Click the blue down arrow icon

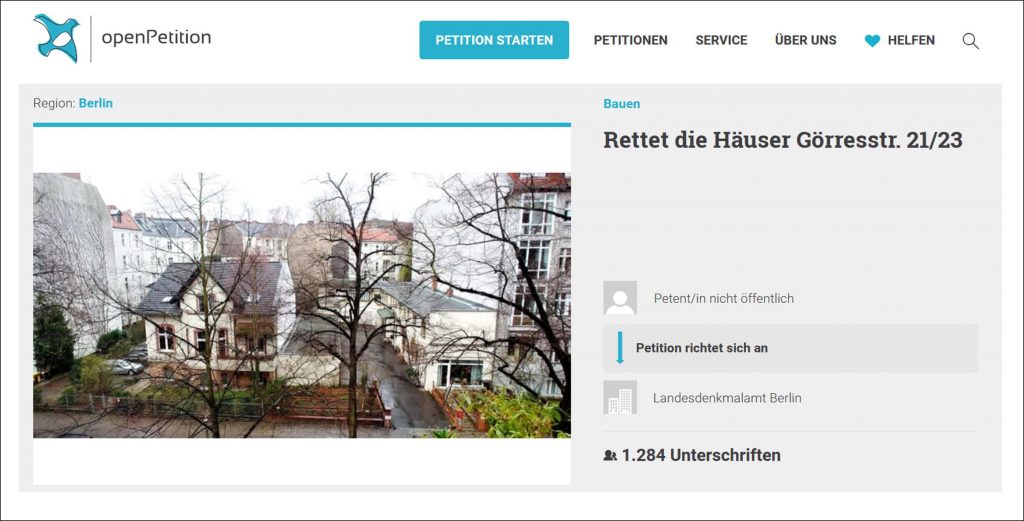(x=620, y=348)
